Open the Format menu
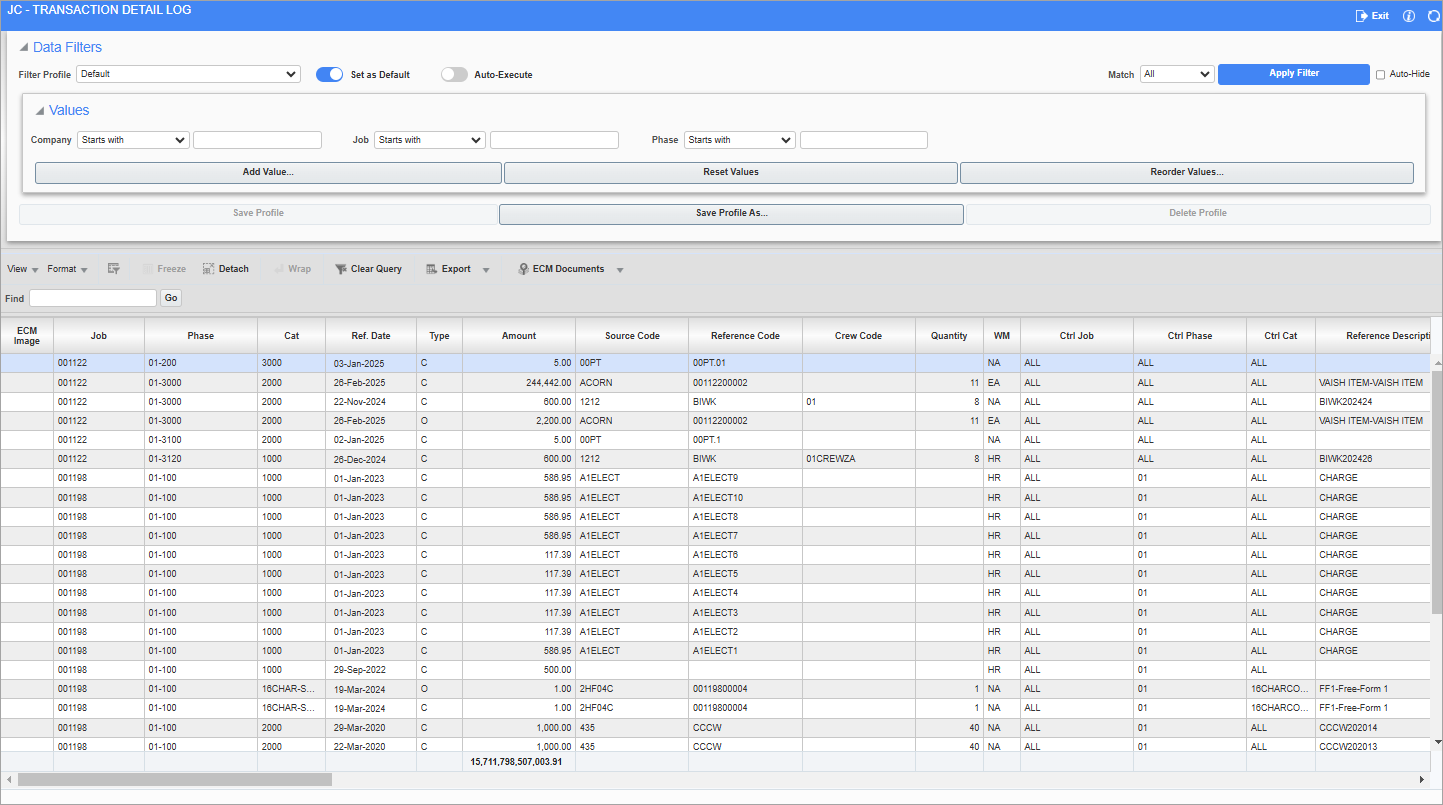Screen dimensions: 1443x805 (63, 268)
